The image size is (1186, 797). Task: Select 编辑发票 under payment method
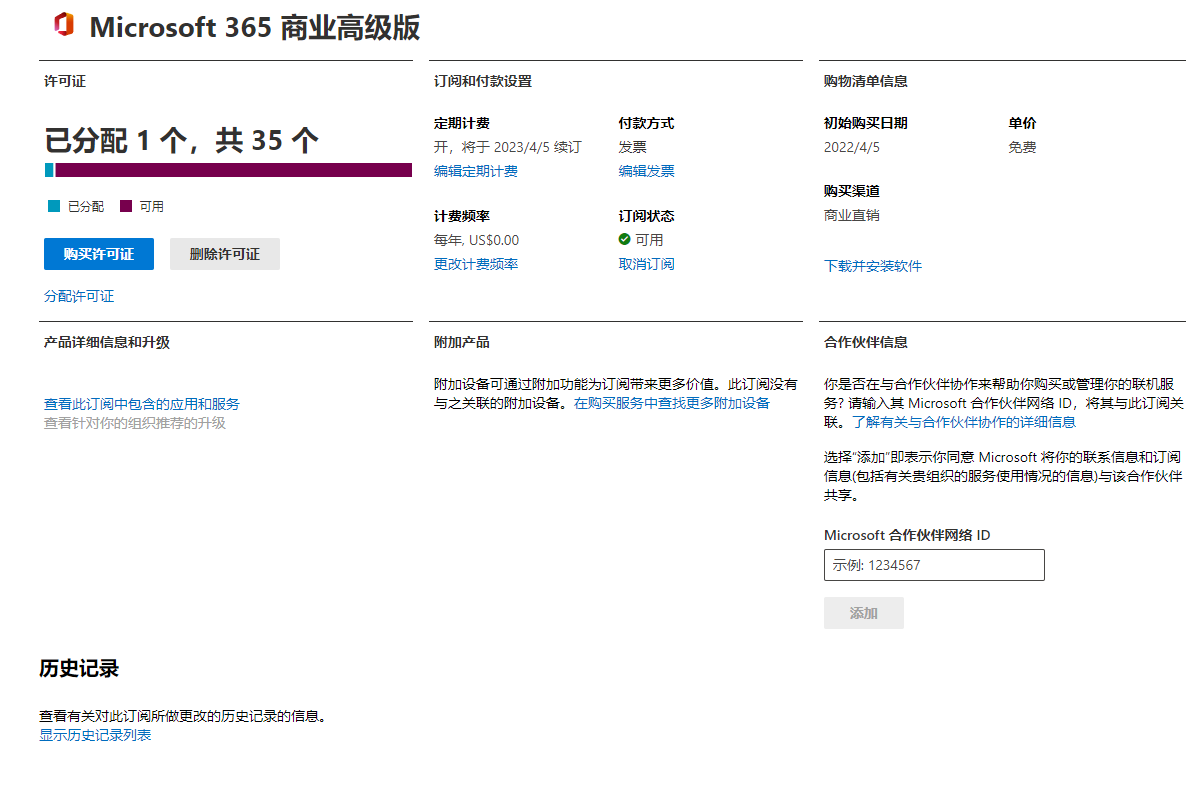tap(646, 171)
